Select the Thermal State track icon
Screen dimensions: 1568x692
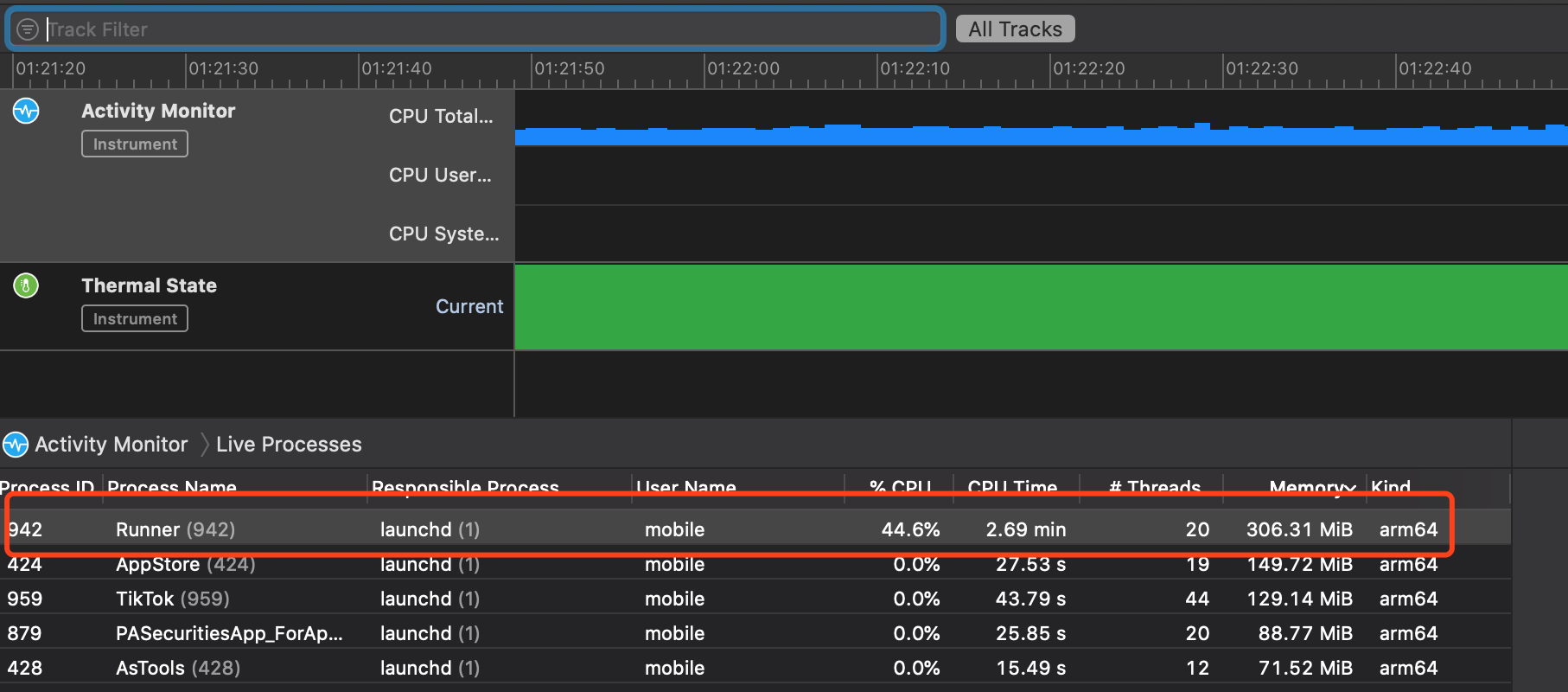pos(26,285)
